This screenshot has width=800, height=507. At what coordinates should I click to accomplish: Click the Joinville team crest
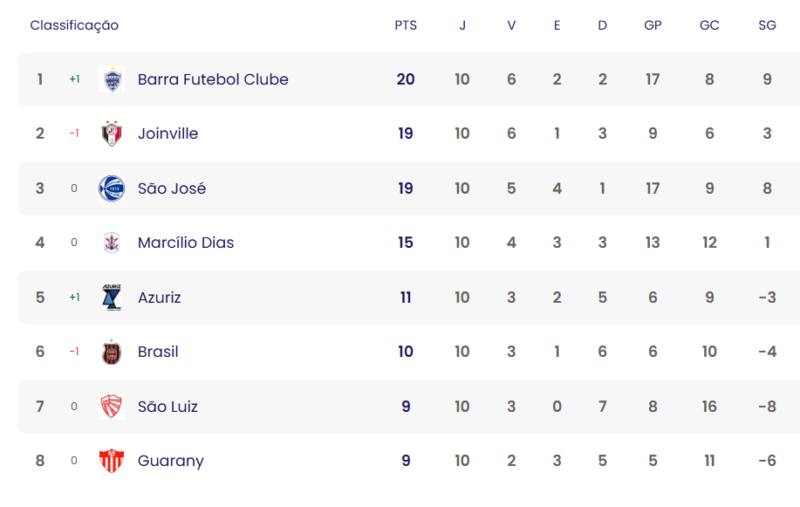point(112,134)
